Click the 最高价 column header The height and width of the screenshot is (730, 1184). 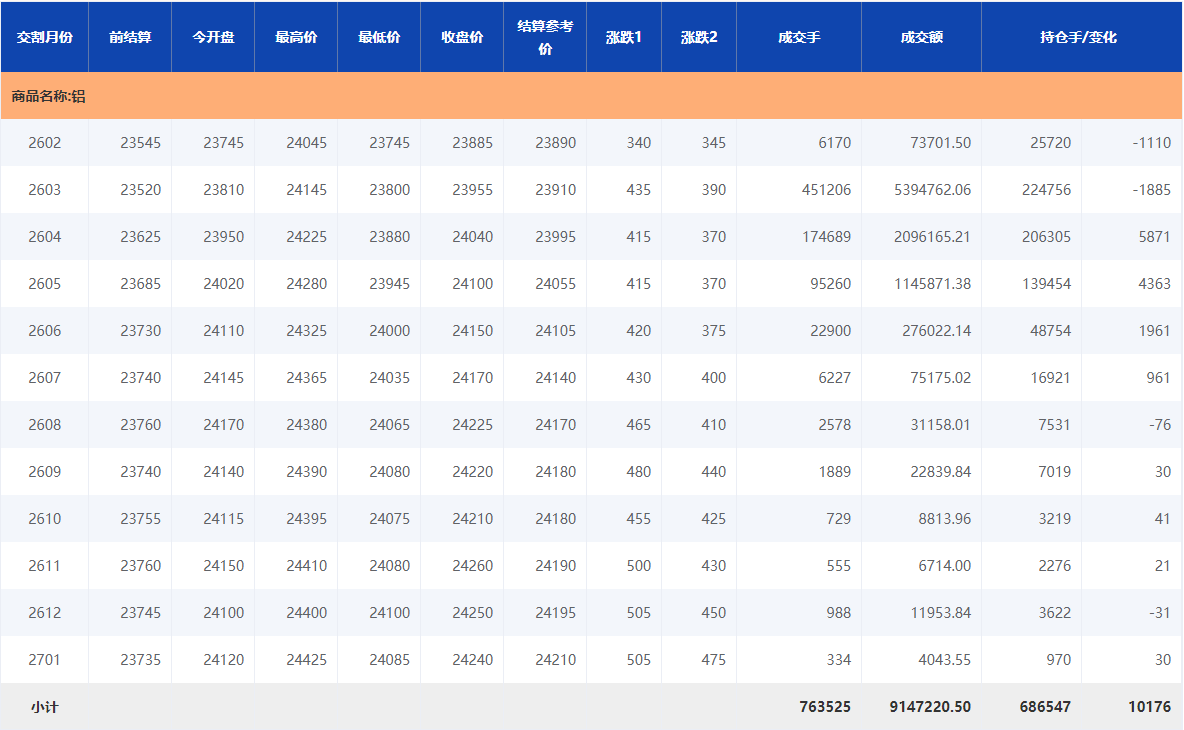pyautogui.click(x=296, y=37)
